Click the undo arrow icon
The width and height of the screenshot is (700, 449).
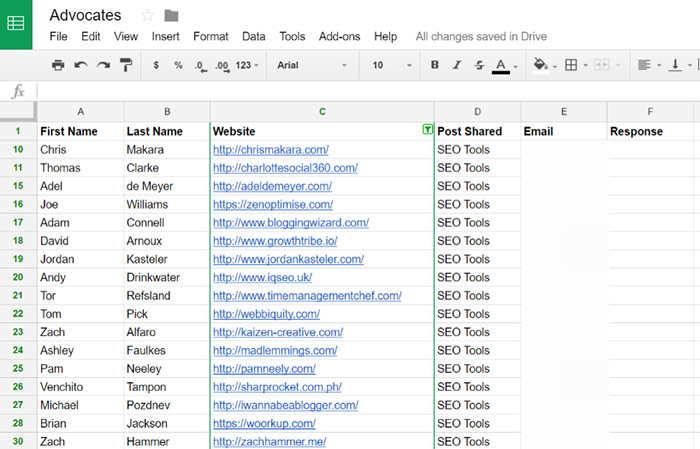click(x=80, y=65)
